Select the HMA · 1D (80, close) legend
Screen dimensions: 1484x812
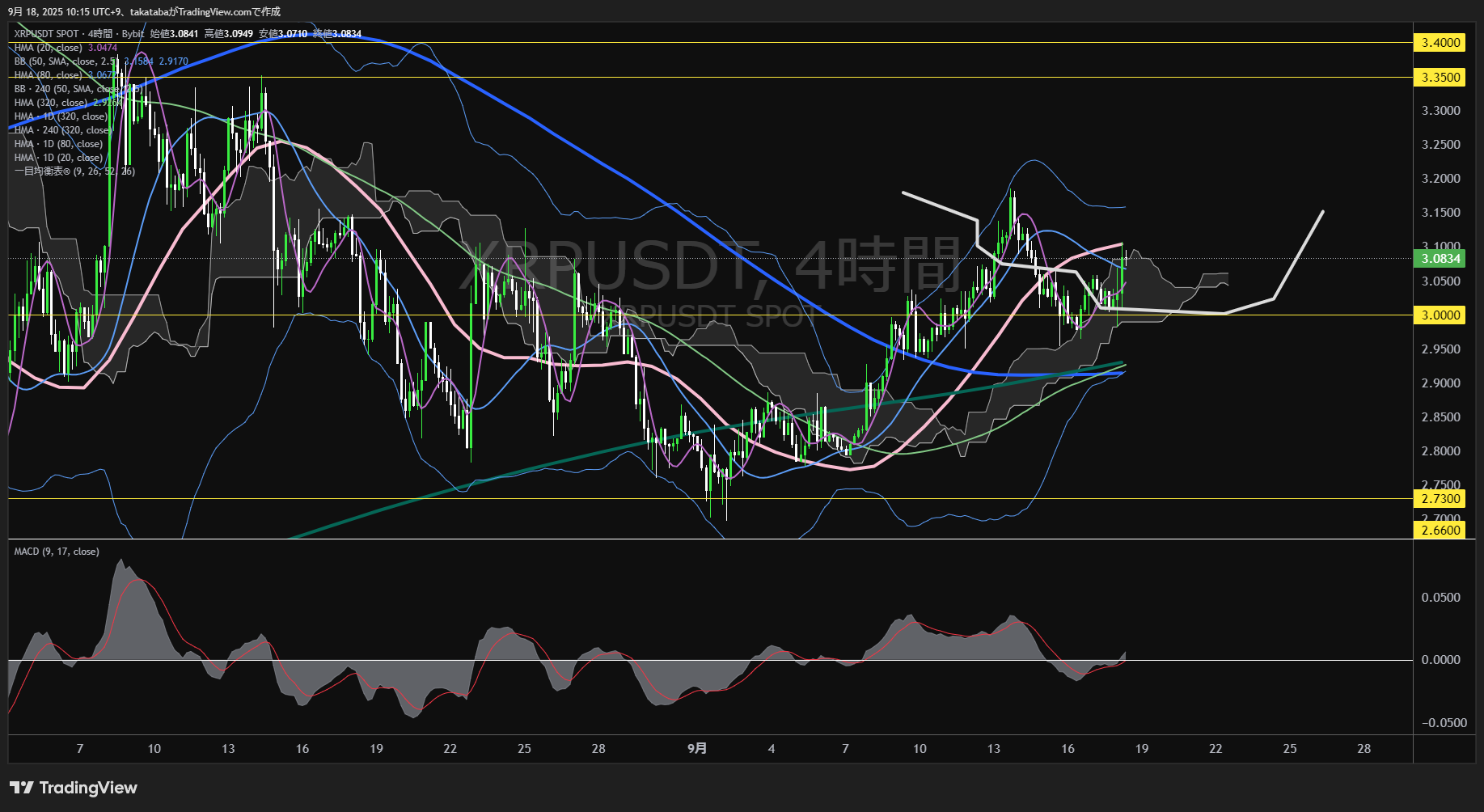coord(58,144)
